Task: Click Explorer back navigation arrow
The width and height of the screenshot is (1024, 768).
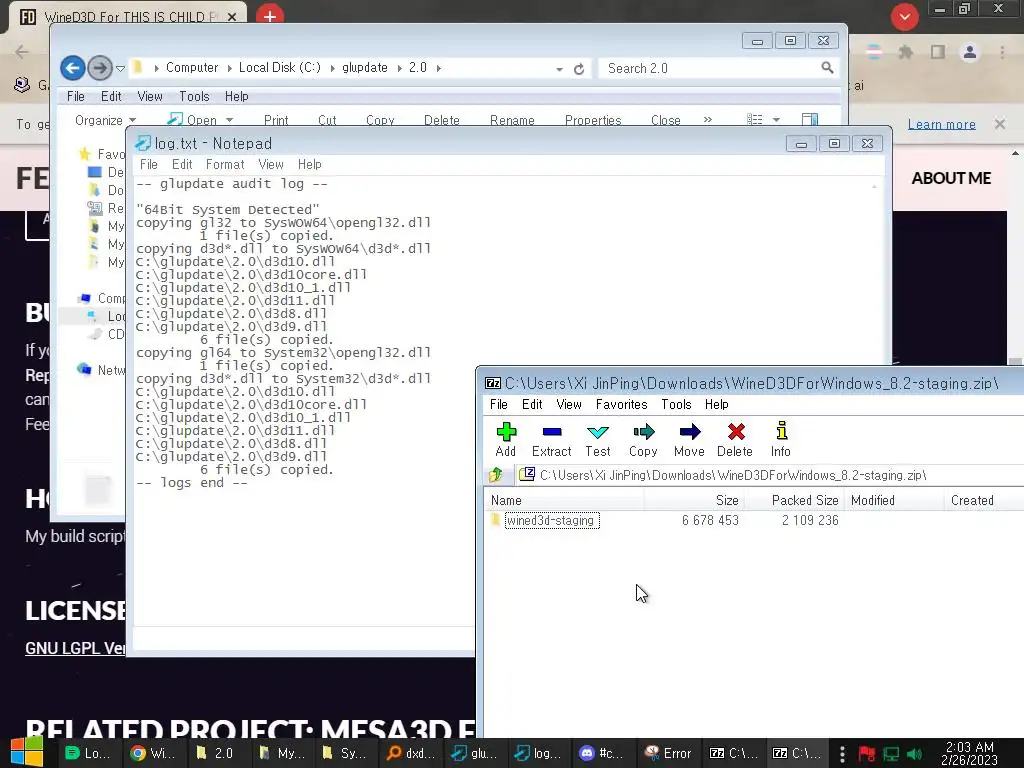Action: (73, 68)
